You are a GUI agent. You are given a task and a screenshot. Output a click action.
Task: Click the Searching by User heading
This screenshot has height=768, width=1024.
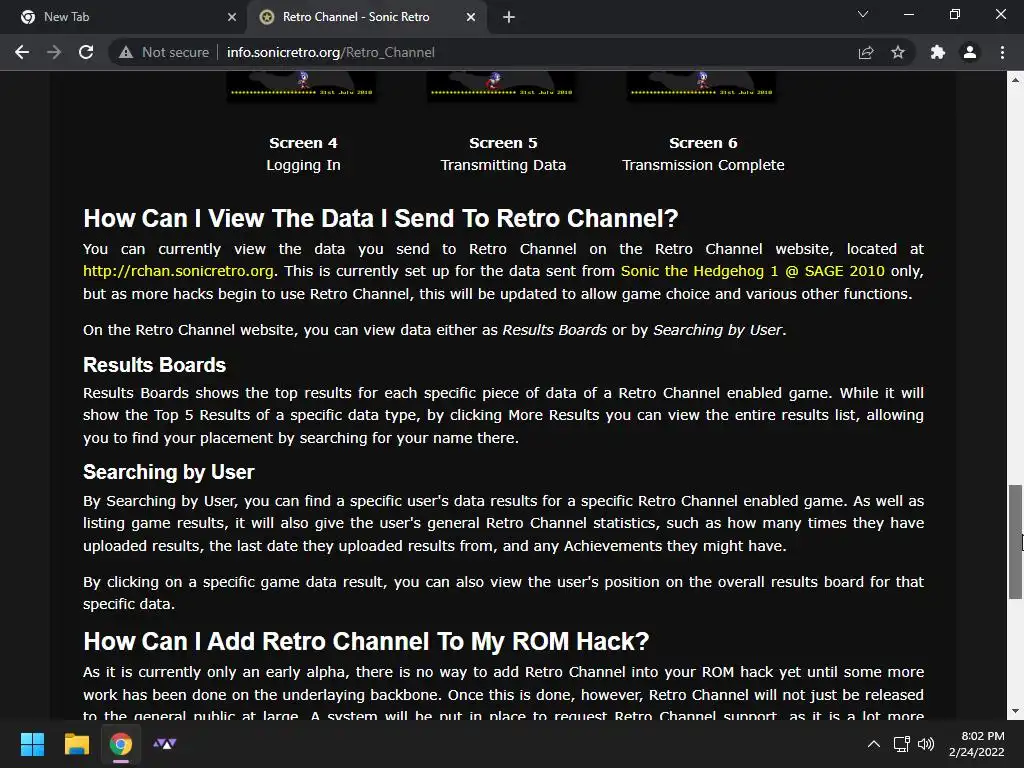tap(168, 472)
